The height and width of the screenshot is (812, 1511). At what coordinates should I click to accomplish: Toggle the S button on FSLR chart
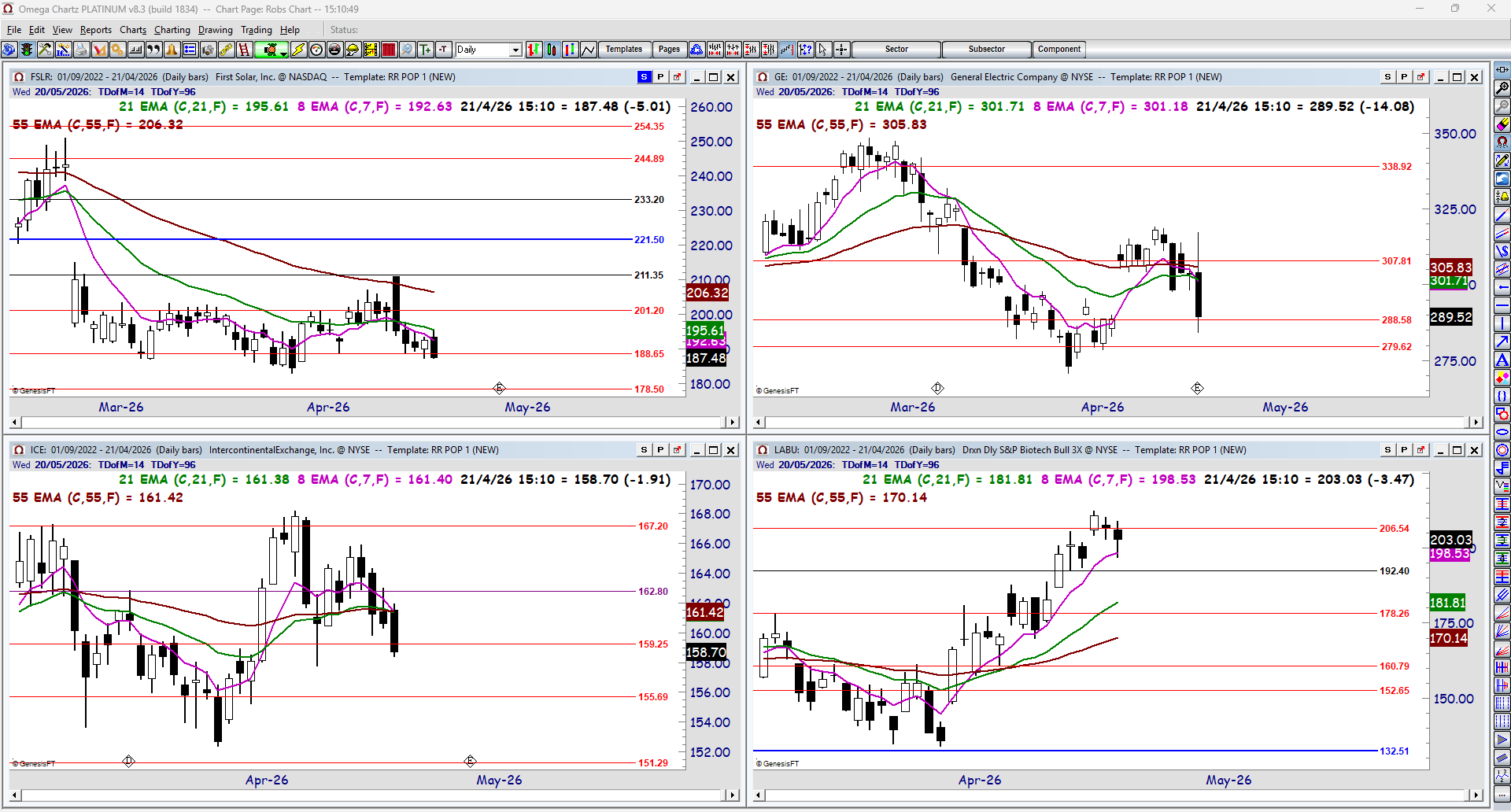tap(645, 77)
